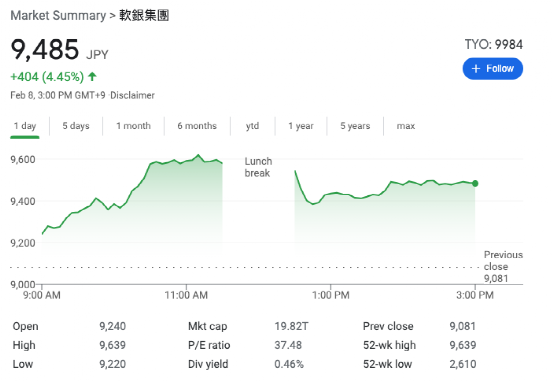Switch to the 5 days tab
This screenshot has height=382, width=553.
coord(76,126)
